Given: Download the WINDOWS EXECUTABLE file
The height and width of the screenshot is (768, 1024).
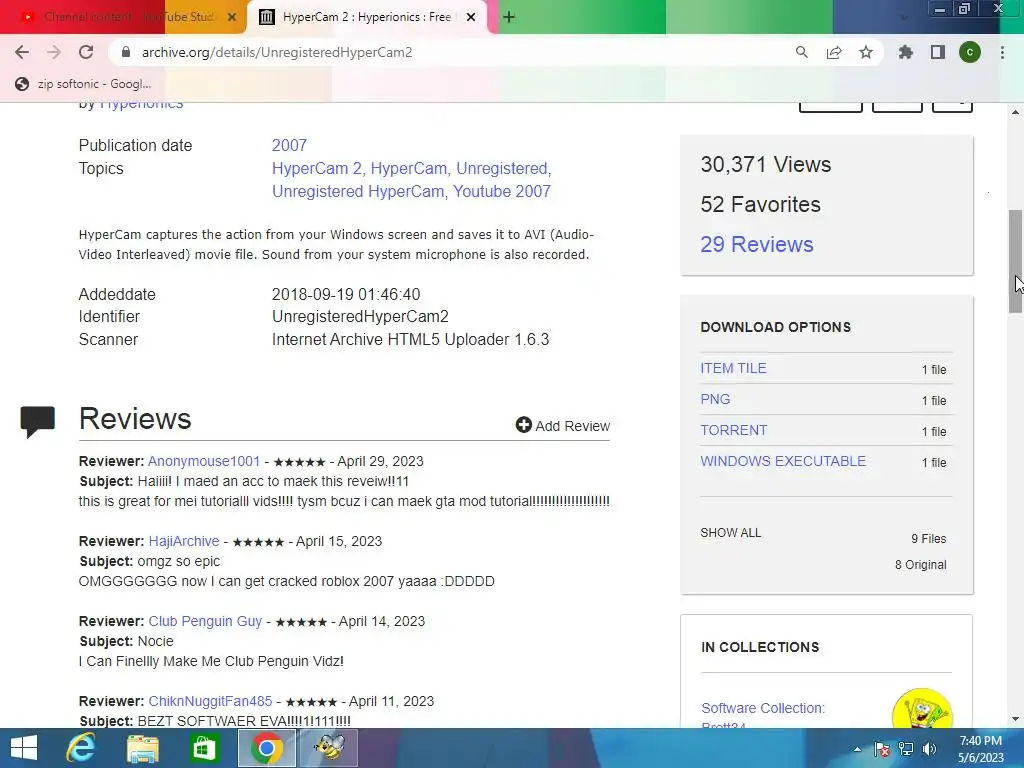Looking at the screenshot, I should (783, 461).
